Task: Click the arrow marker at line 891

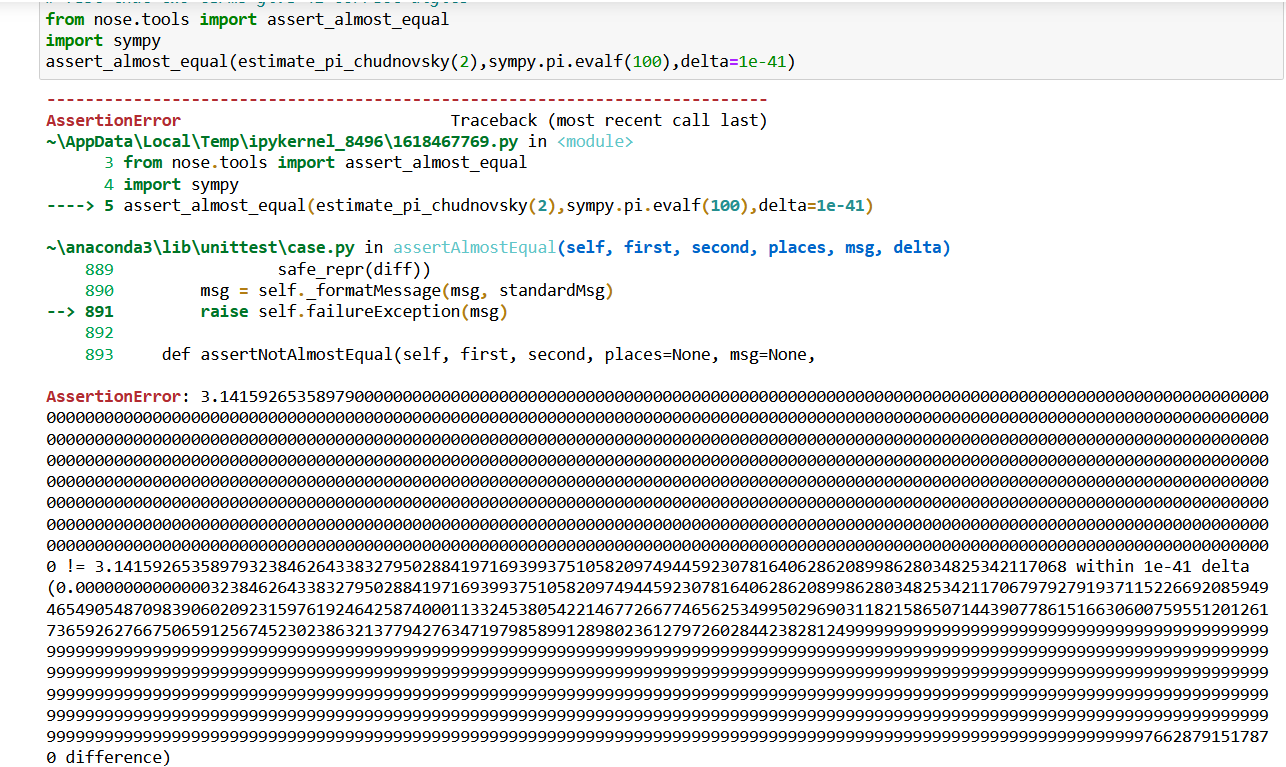Action: (62, 310)
